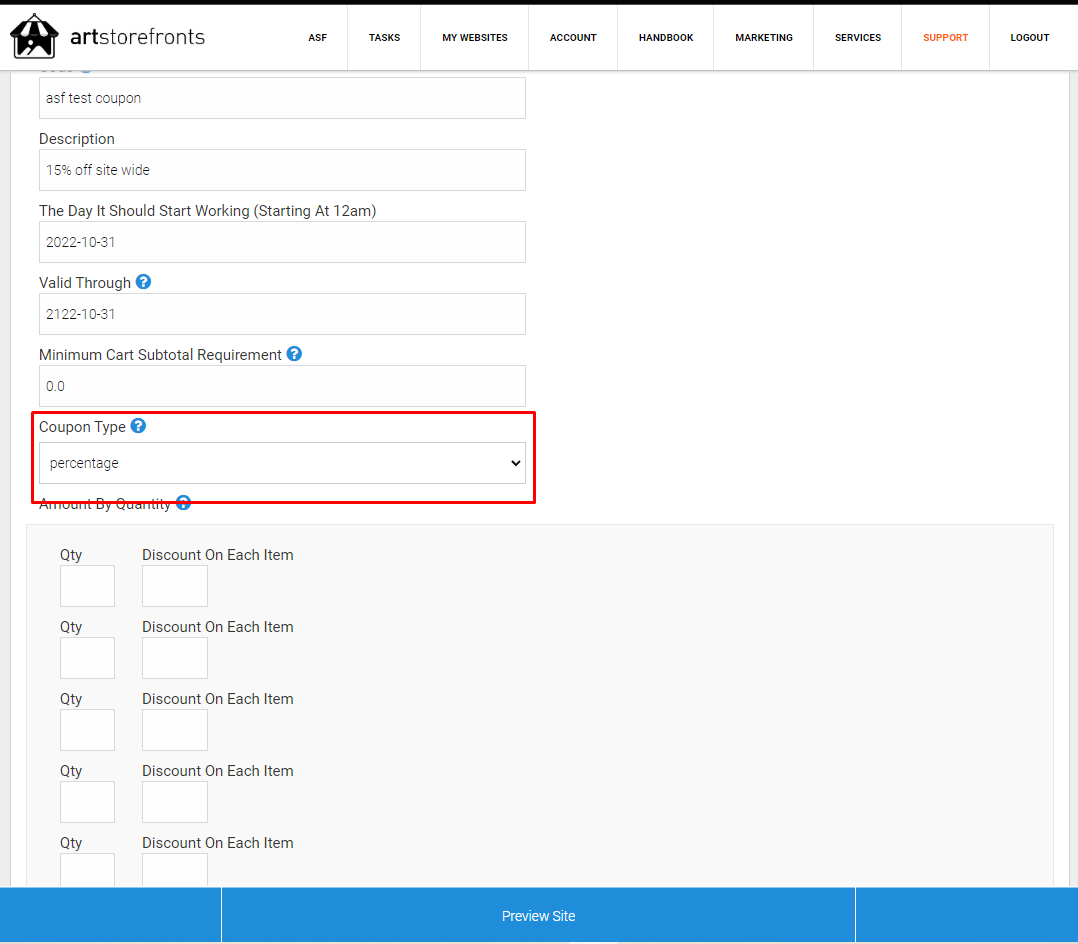The height and width of the screenshot is (944, 1078).
Task: Open the Tasks menu item
Action: click(384, 38)
